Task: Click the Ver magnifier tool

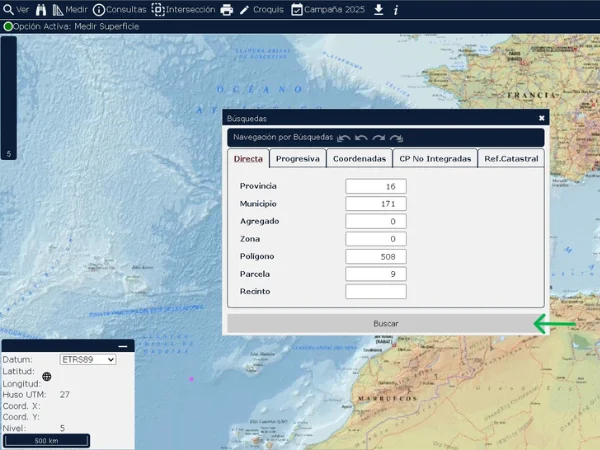Action: point(15,9)
